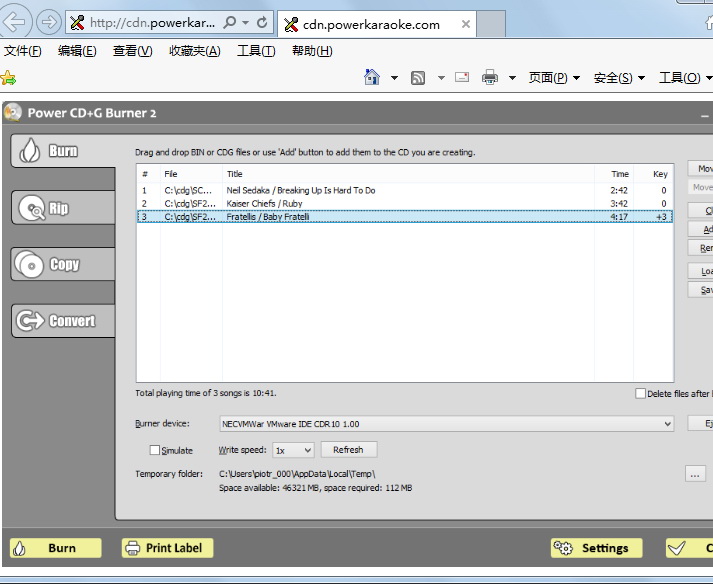Click the Title column header
Viewport: 713px width, 584px height.
(x=408, y=174)
